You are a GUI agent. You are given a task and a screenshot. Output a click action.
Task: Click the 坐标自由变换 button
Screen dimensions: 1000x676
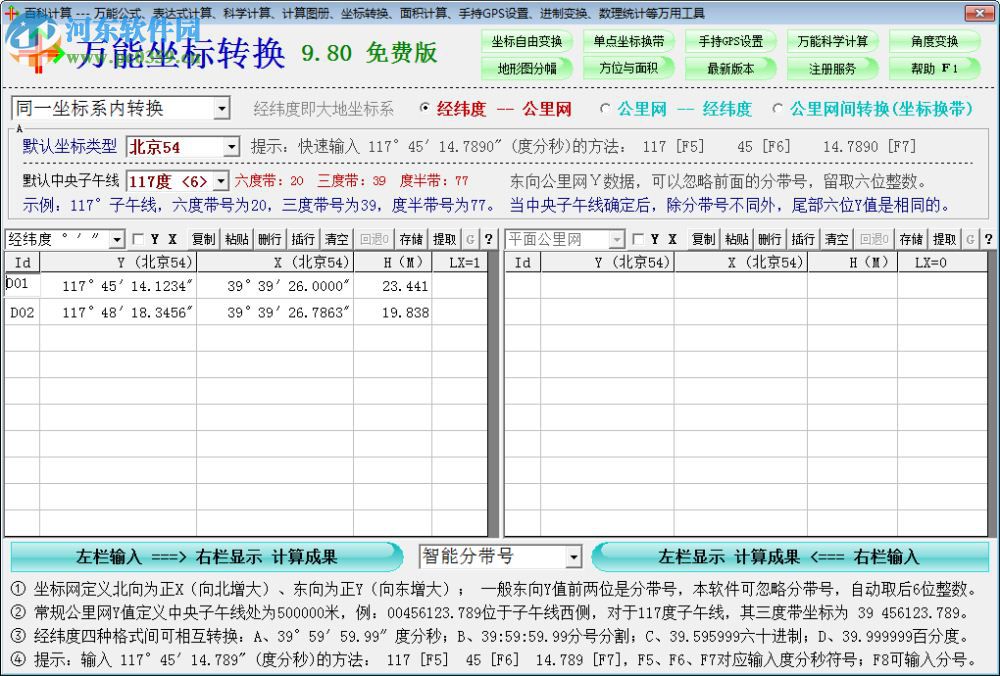530,42
